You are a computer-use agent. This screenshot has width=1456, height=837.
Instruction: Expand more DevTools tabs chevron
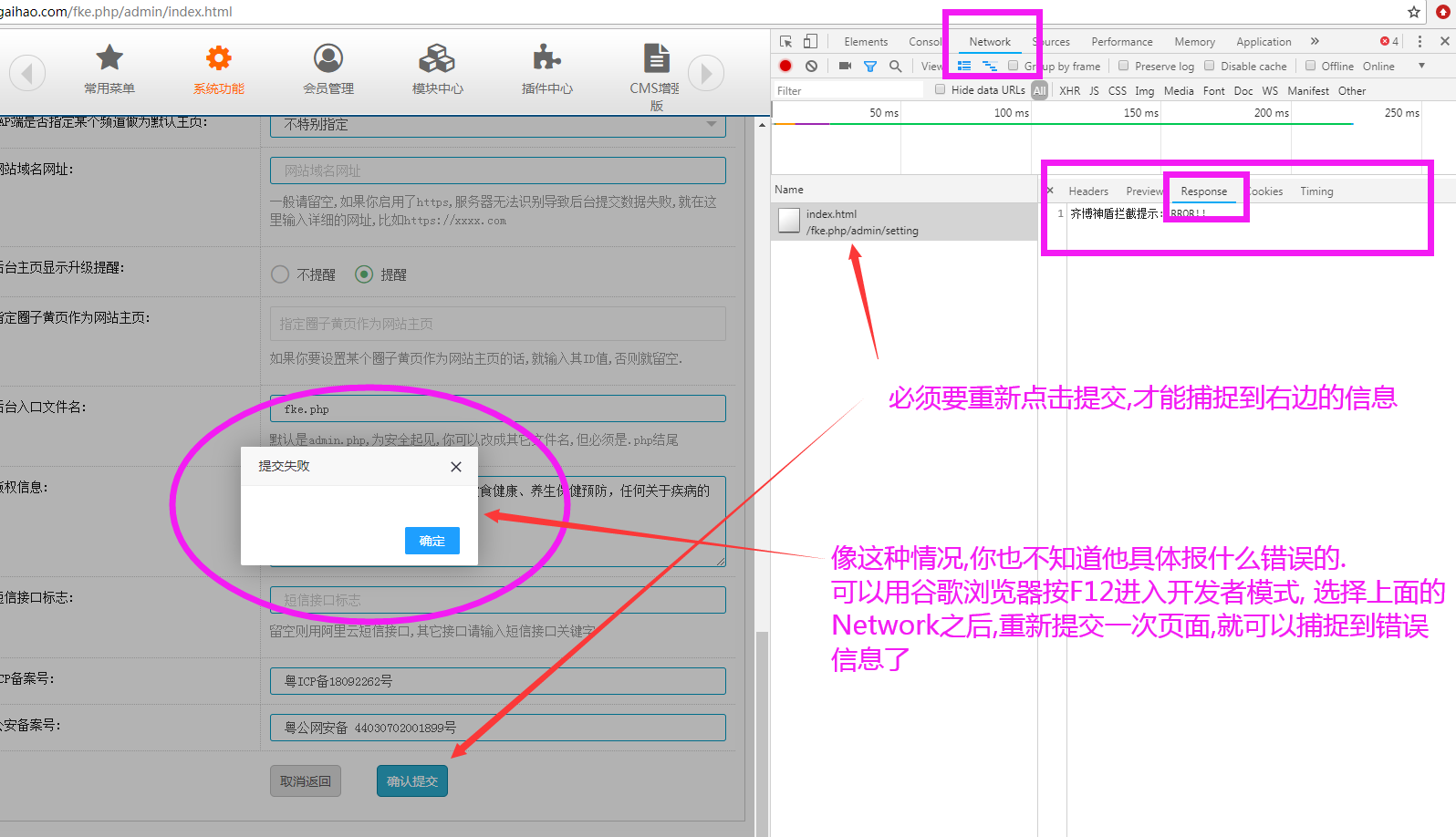(x=1315, y=42)
